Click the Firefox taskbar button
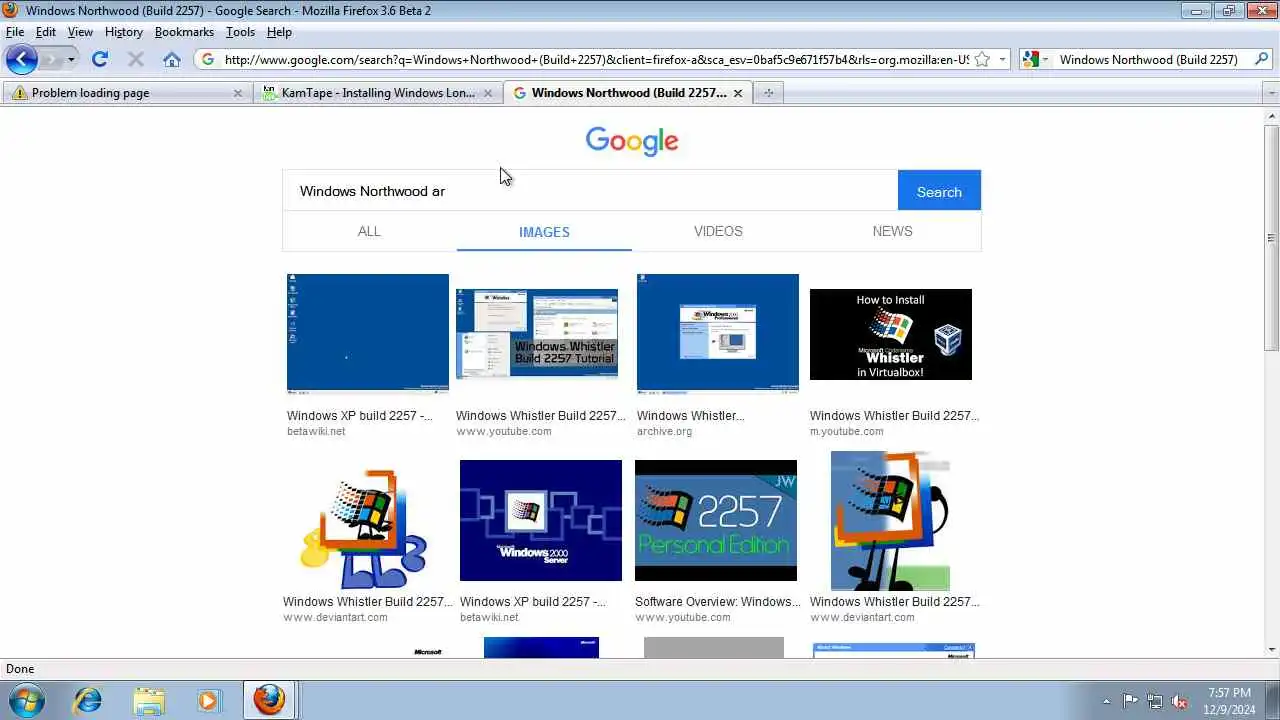The width and height of the screenshot is (1280, 720). click(268, 700)
